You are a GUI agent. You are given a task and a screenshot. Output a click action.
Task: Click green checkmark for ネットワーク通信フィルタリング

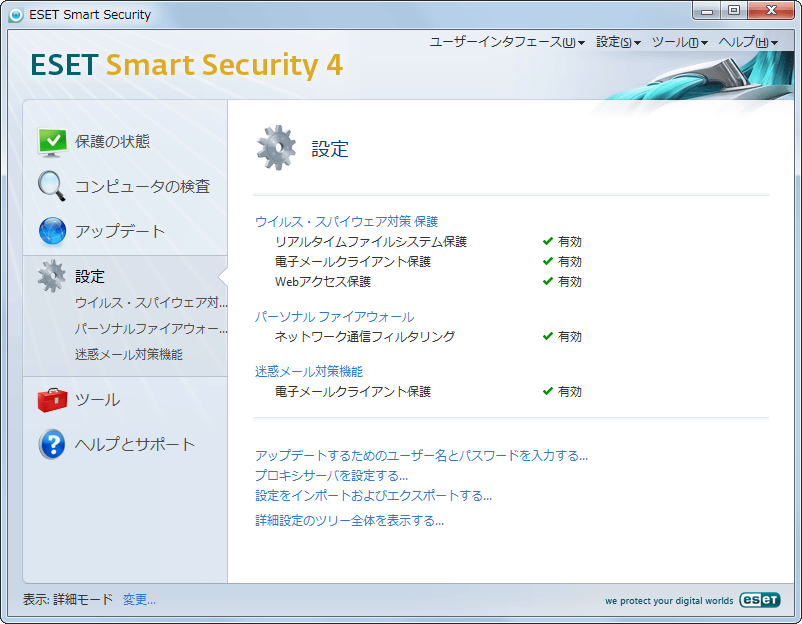(x=548, y=336)
